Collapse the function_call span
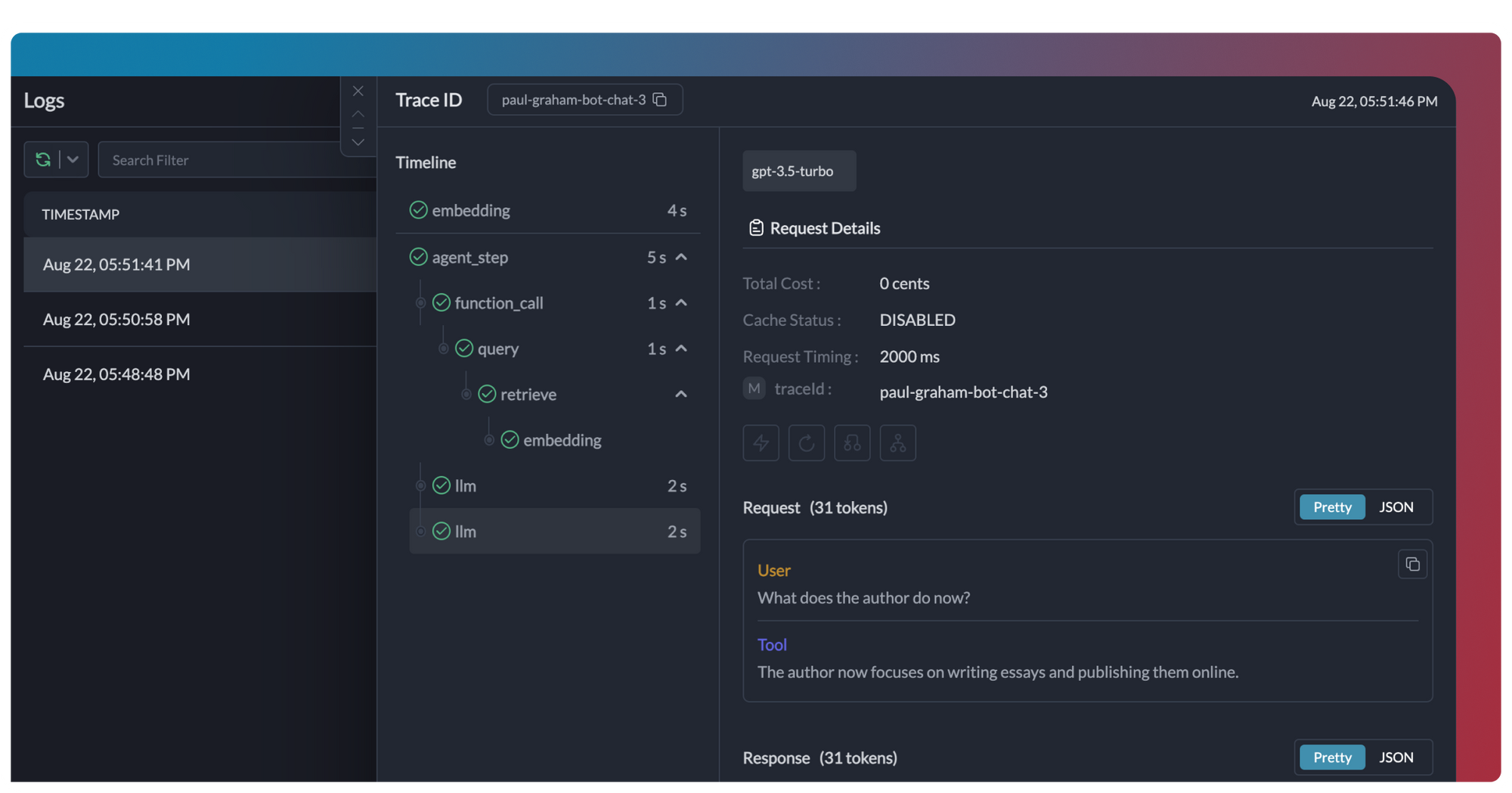 (x=680, y=302)
